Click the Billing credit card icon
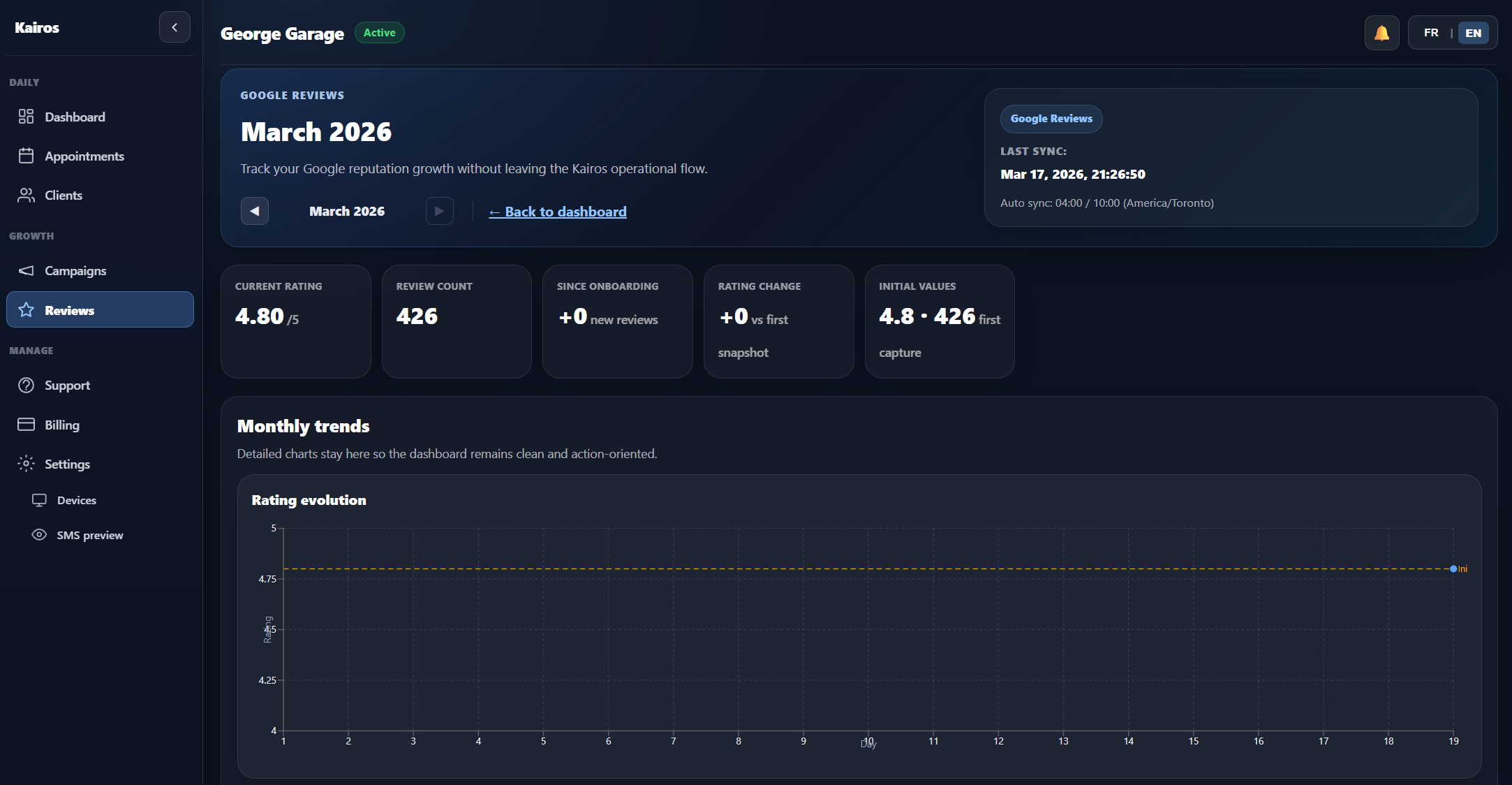 [x=26, y=425]
